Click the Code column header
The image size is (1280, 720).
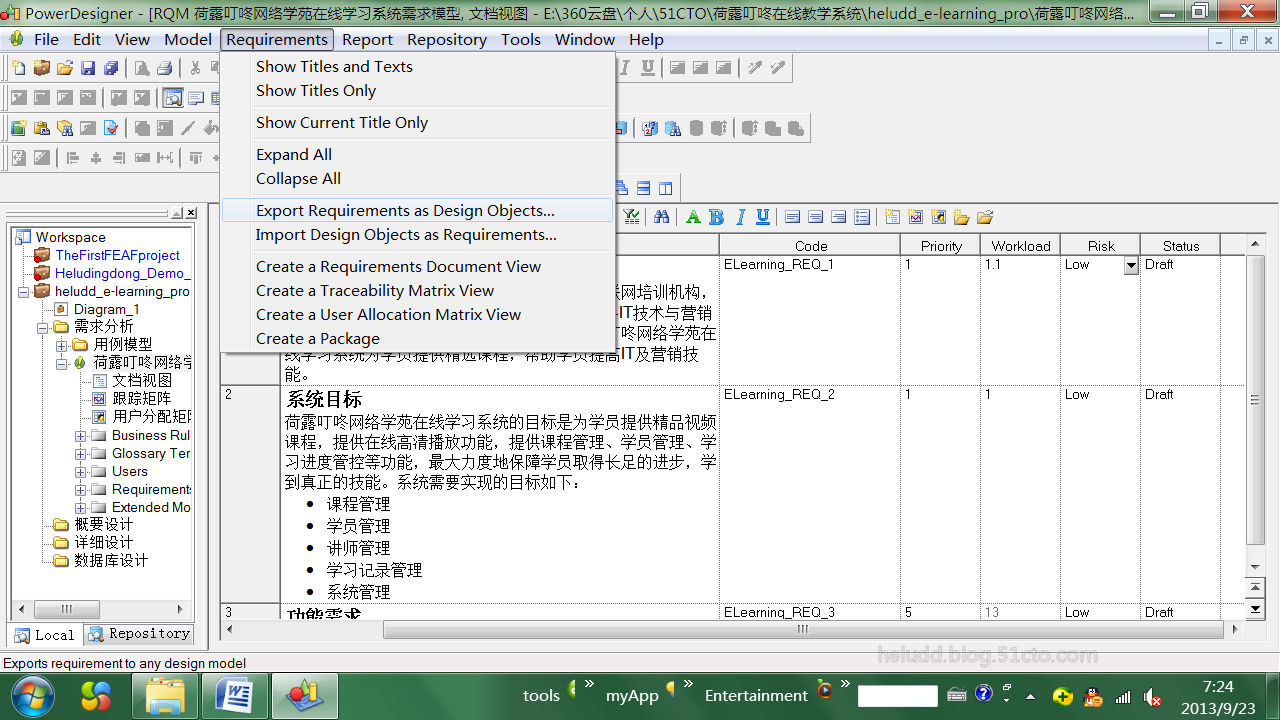click(x=810, y=246)
